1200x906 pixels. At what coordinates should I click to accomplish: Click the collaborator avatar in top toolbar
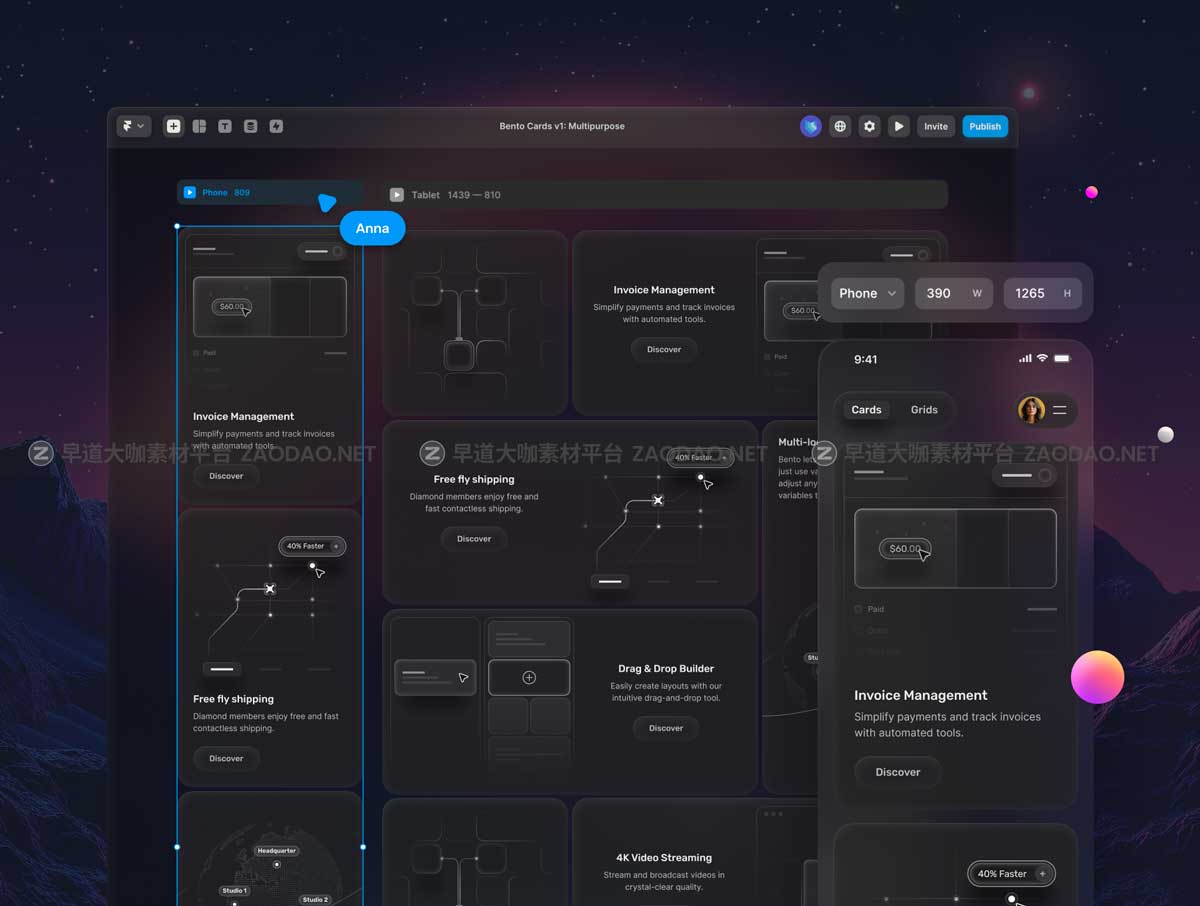(x=811, y=126)
